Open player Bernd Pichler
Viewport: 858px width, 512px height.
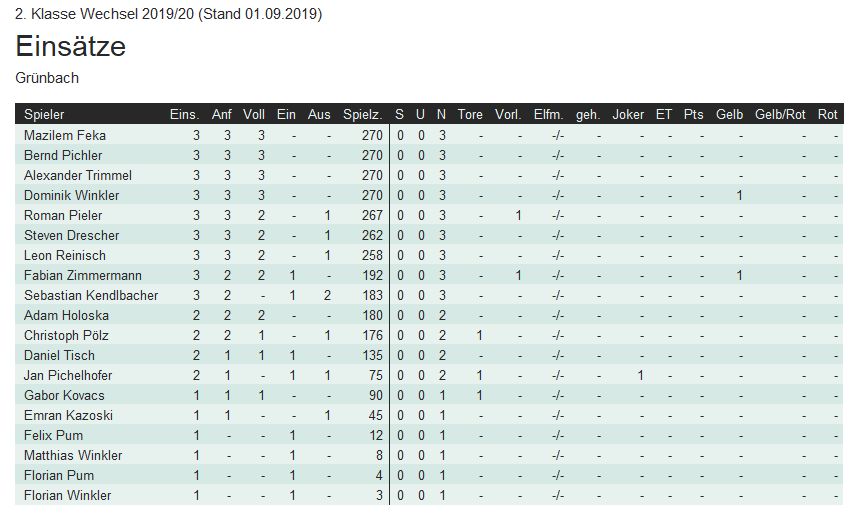(x=63, y=155)
